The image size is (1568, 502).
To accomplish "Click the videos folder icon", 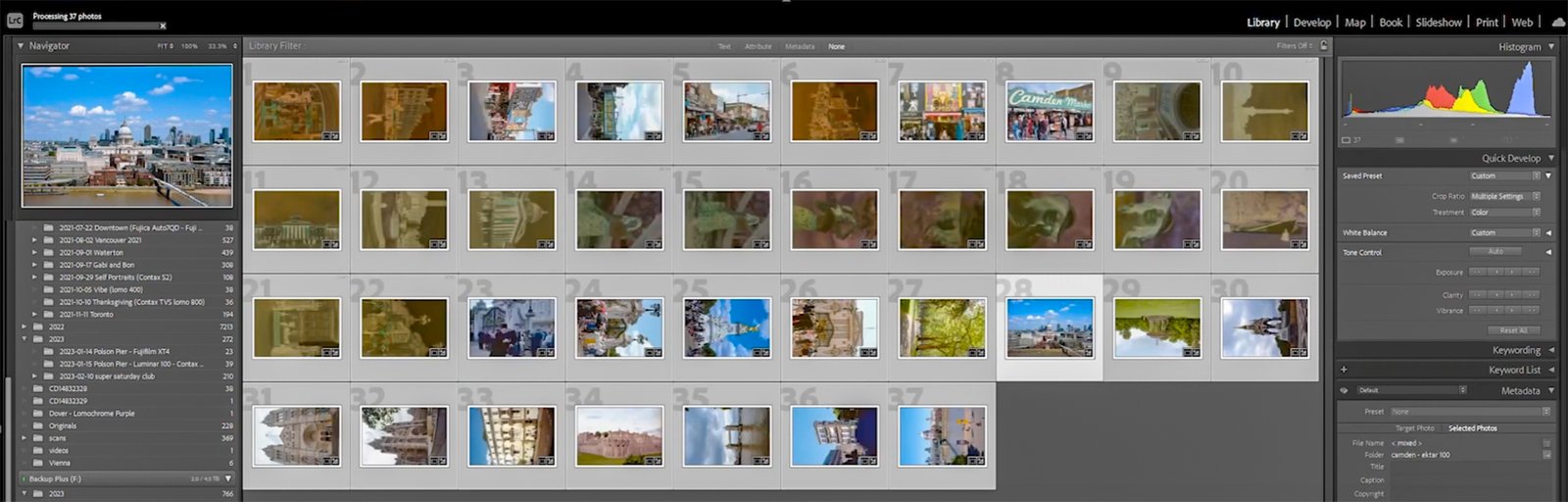I will (38, 451).
